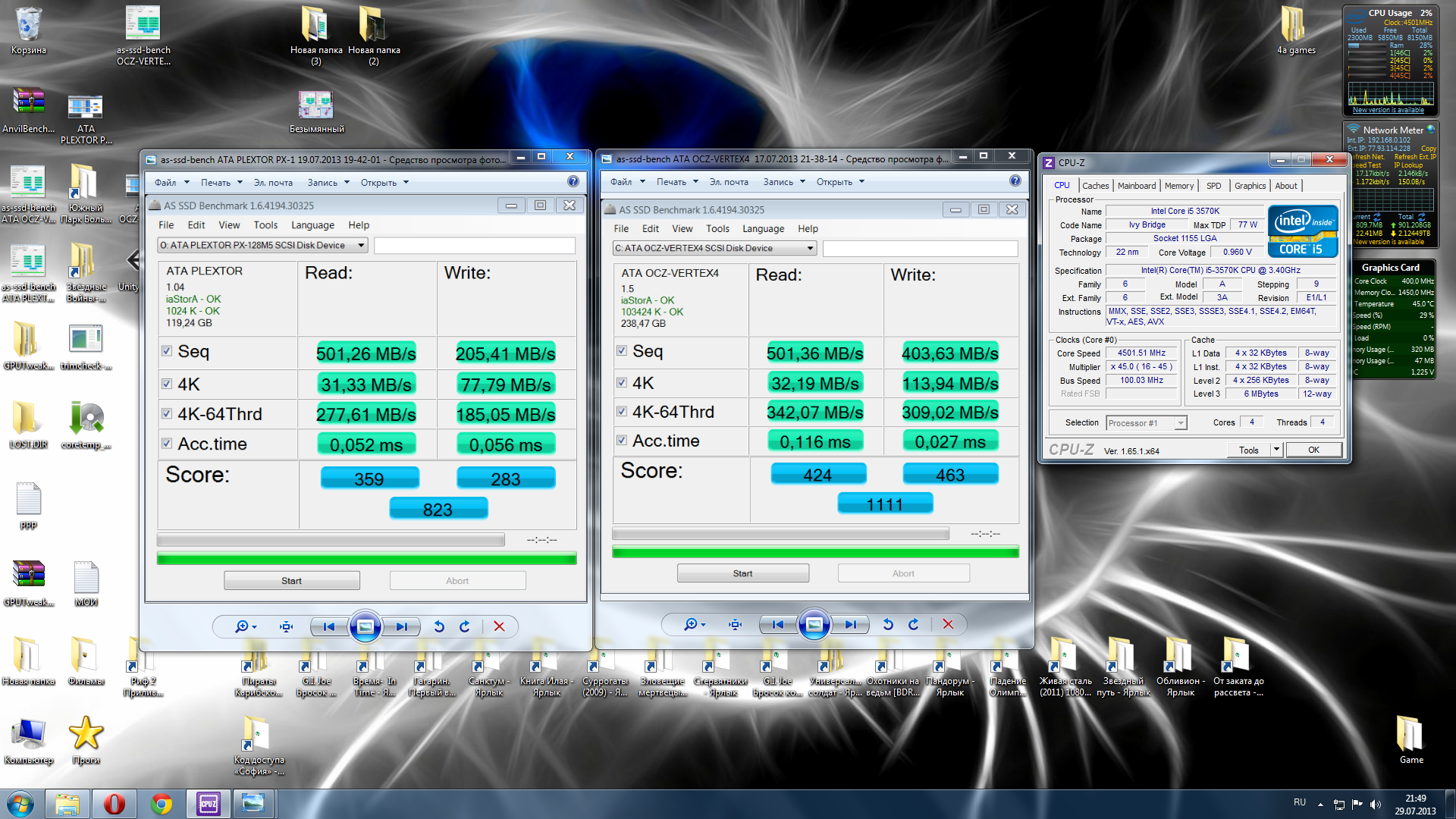The image size is (1456, 819).
Task: Open zoom magnifier in left photo viewer
Action: (246, 626)
